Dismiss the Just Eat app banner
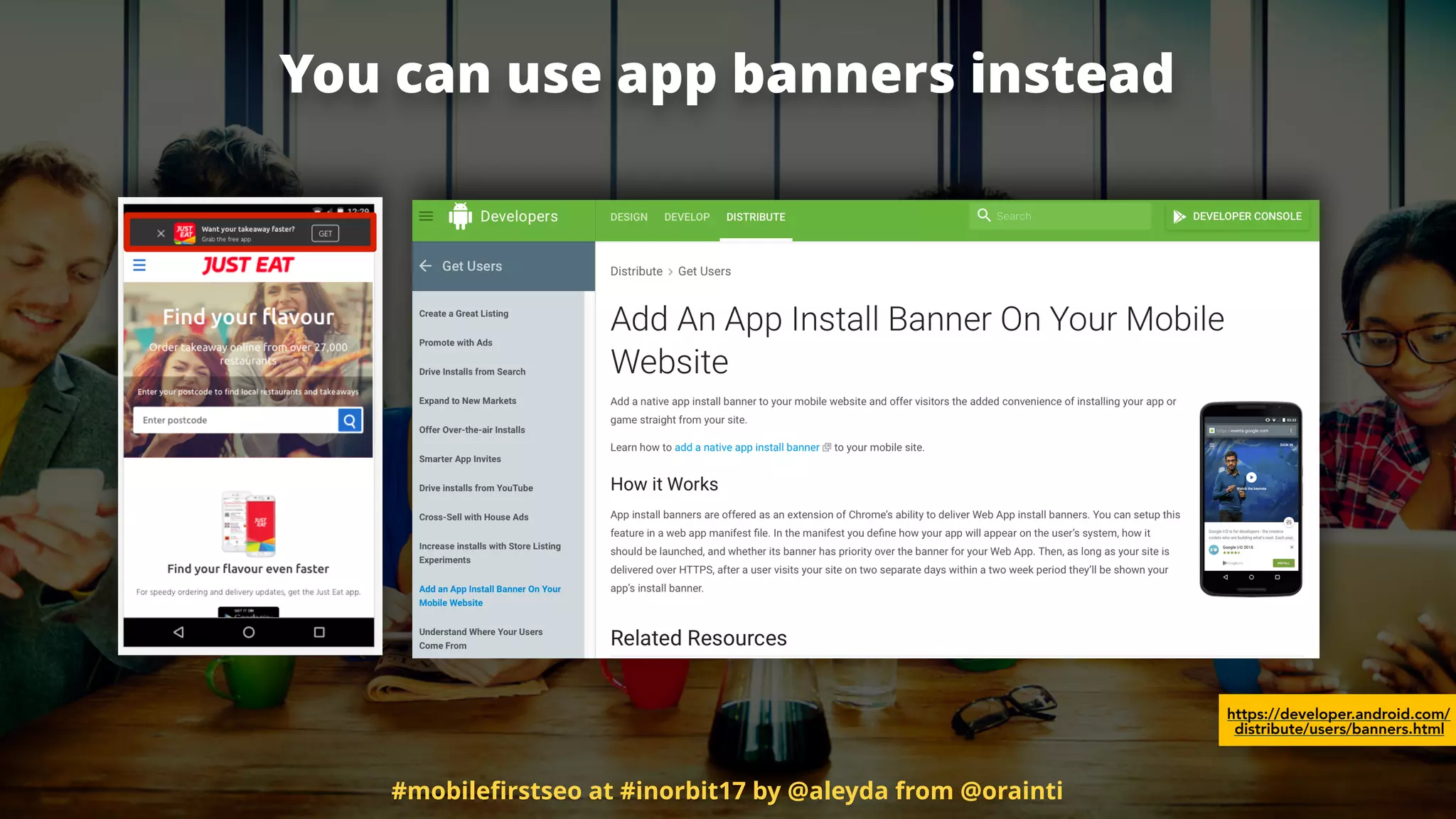The height and width of the screenshot is (819, 1456). pyautogui.click(x=161, y=233)
